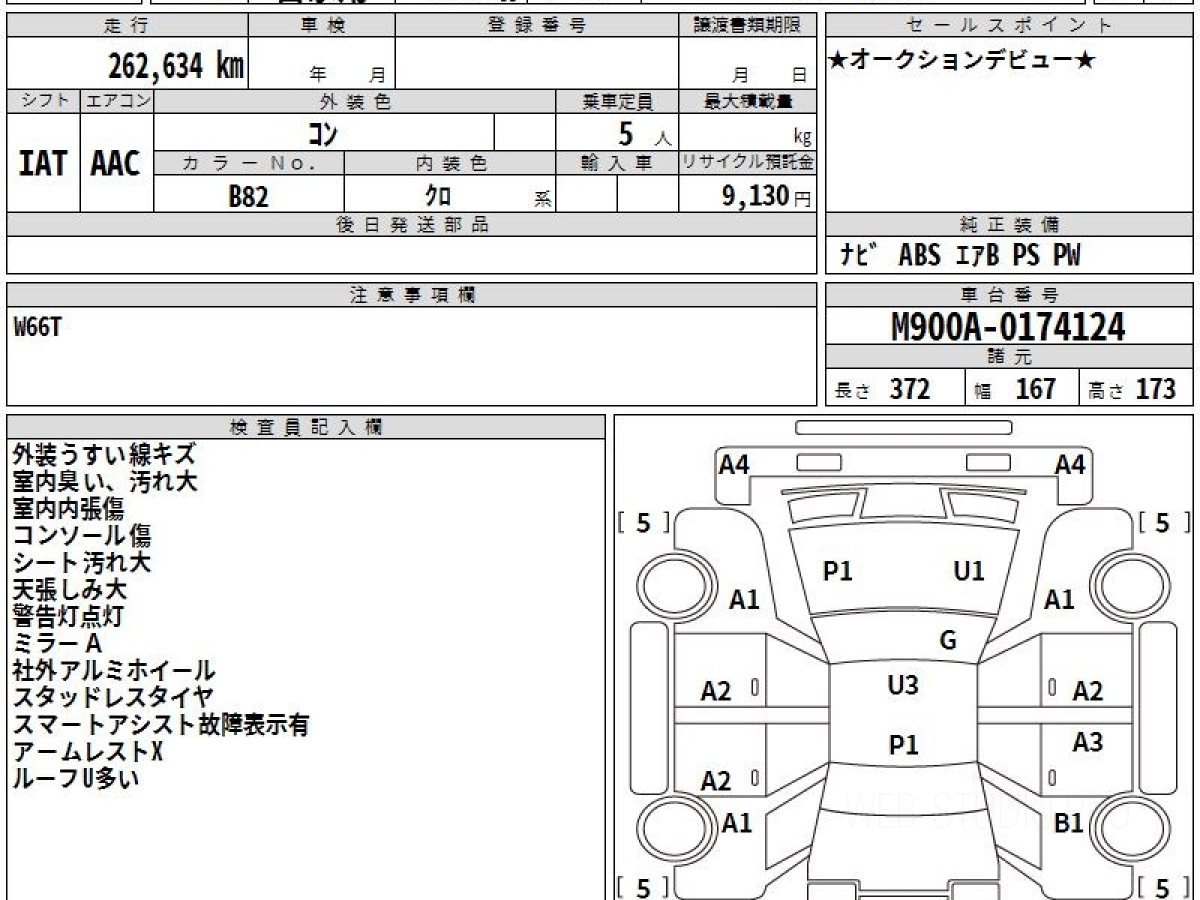Select the シフト header label
Screen dimensions: 1200x900
pos(43,101)
